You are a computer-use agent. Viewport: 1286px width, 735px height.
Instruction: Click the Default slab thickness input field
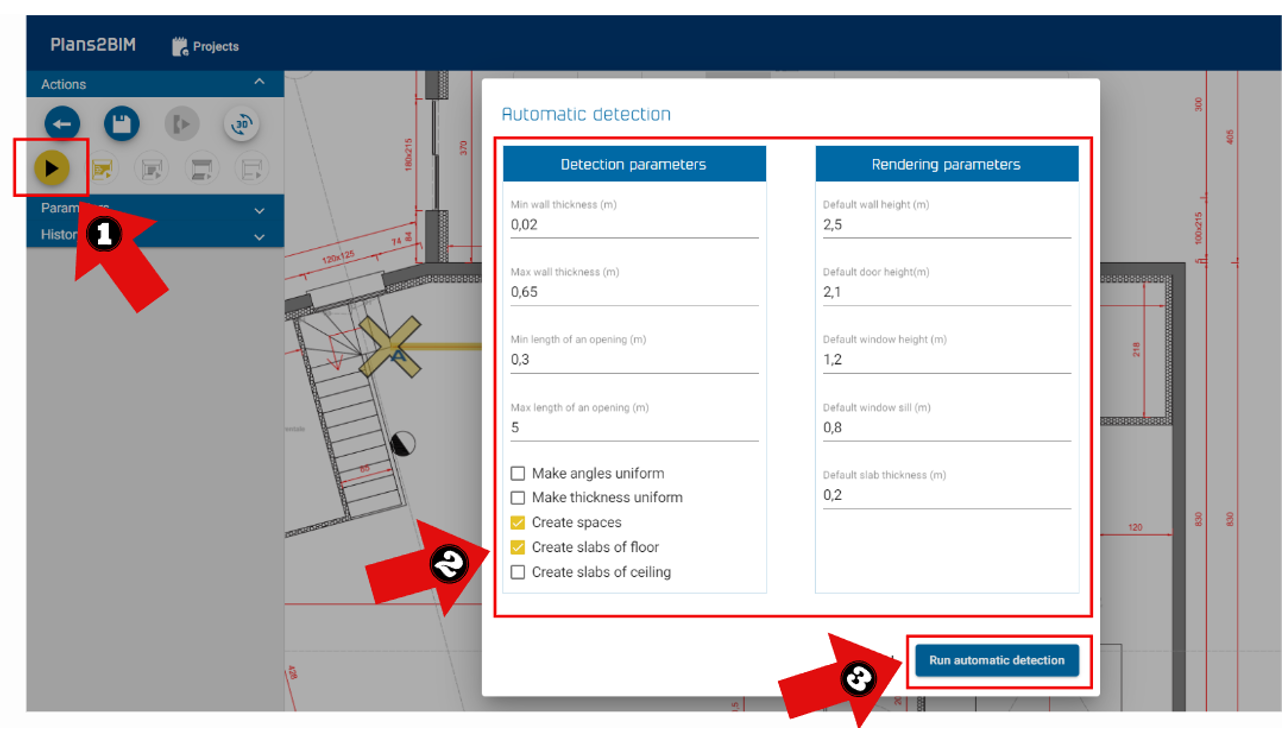click(x=947, y=495)
